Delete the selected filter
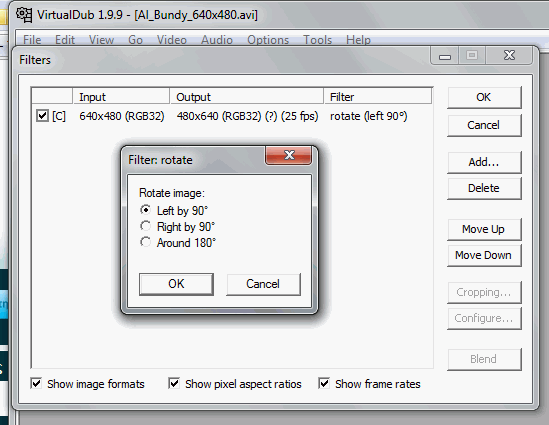The height and width of the screenshot is (425, 549). coord(484,188)
